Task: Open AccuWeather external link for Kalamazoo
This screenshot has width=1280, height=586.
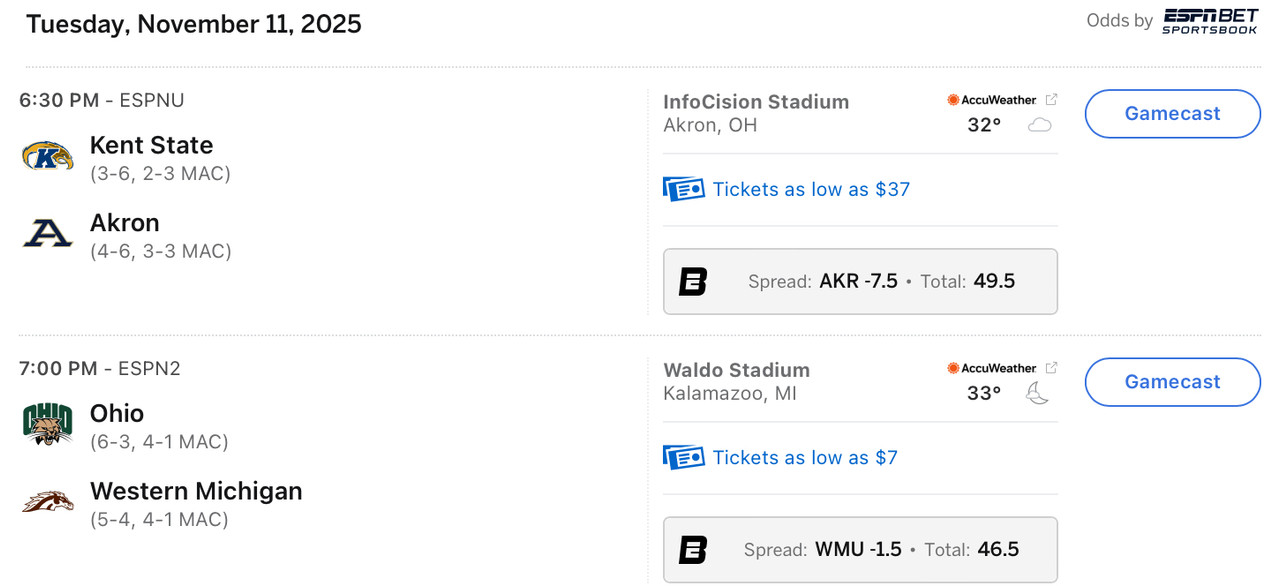Action: pos(1051,367)
